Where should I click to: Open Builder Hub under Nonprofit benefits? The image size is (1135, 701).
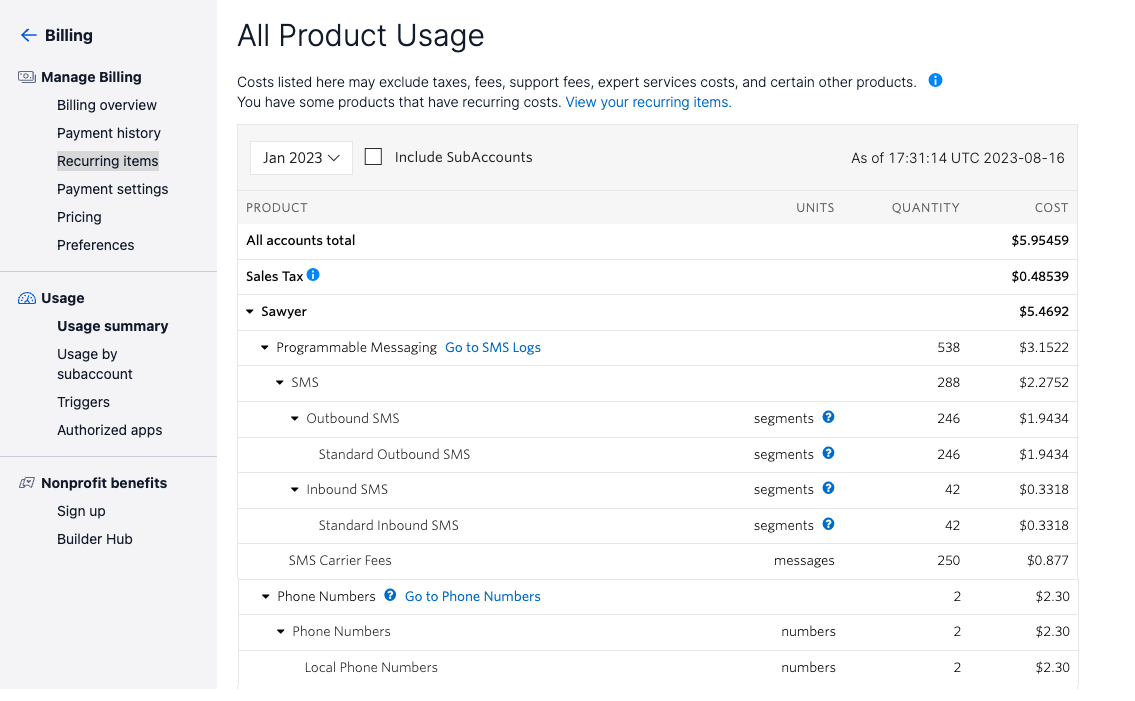click(x=95, y=539)
